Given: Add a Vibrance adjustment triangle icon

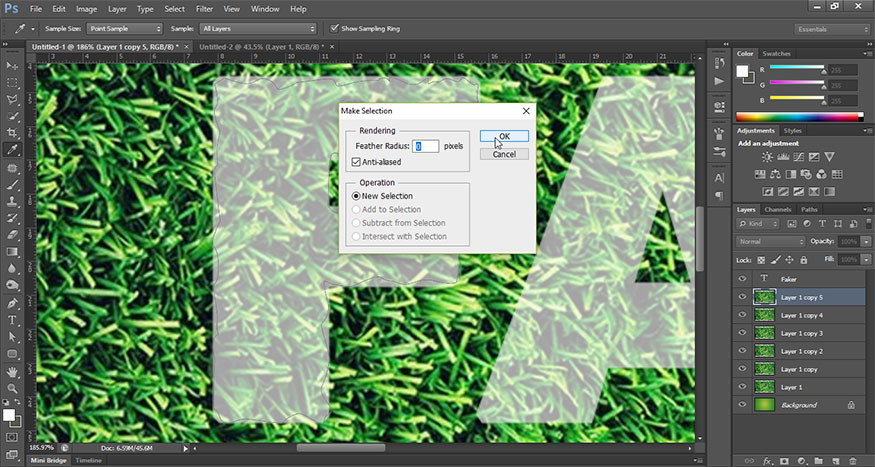Looking at the screenshot, I should point(829,157).
